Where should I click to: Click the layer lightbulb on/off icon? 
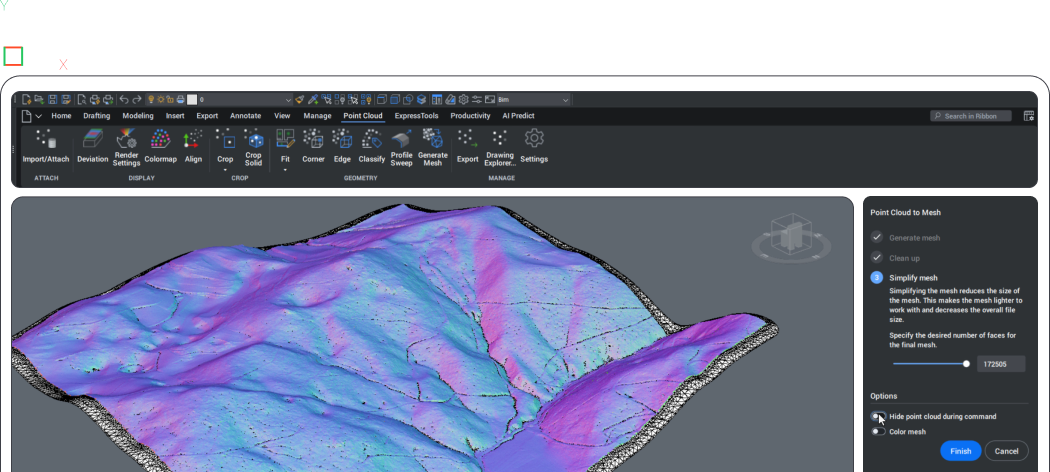point(151,100)
